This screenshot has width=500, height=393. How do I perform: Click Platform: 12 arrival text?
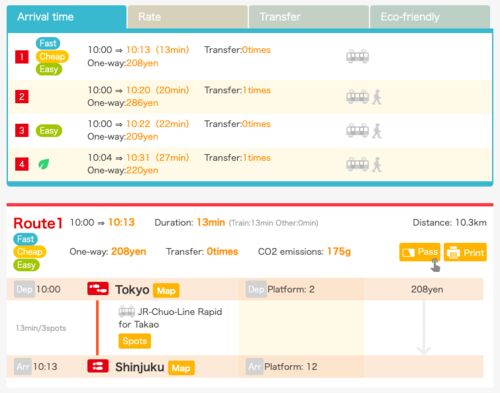[290, 367]
